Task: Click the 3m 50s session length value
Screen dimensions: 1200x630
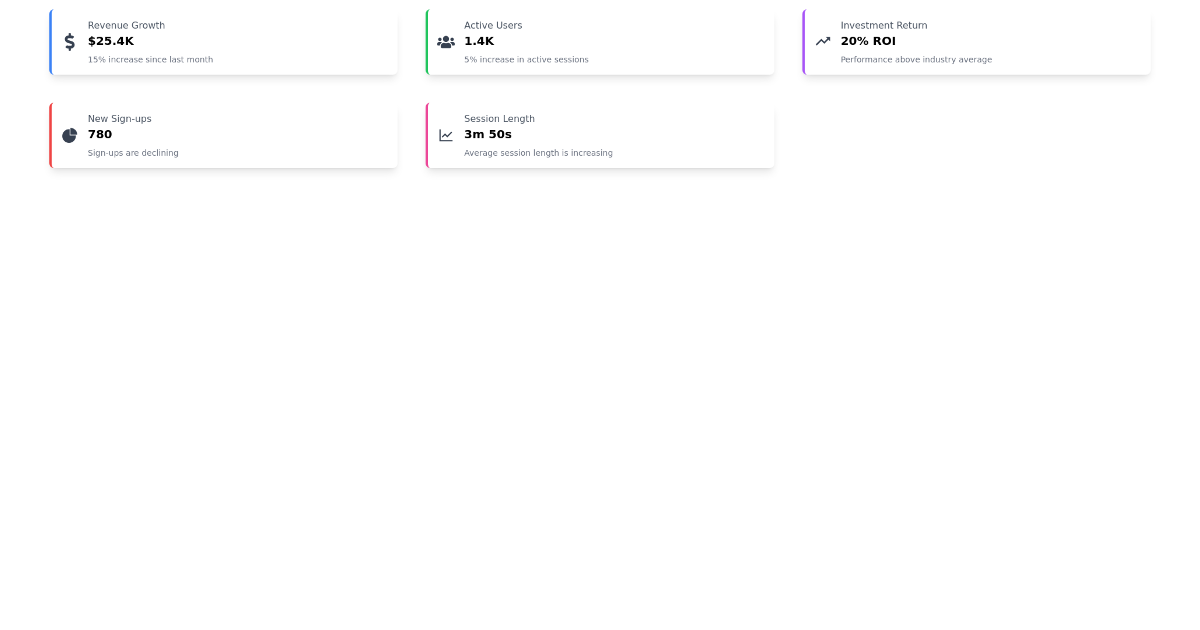Action: coord(487,134)
